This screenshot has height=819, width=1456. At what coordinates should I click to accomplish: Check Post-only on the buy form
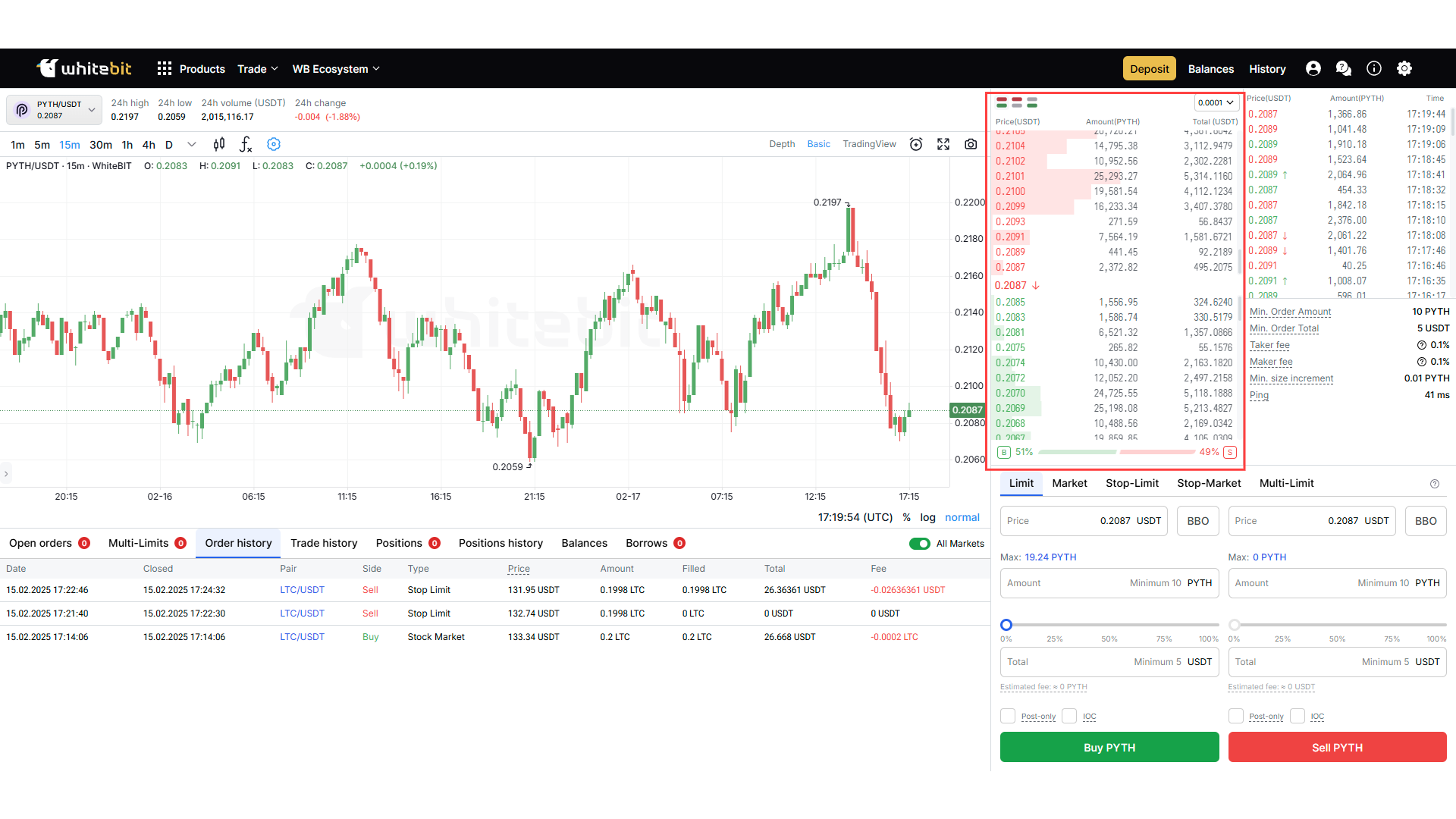[x=1008, y=716]
